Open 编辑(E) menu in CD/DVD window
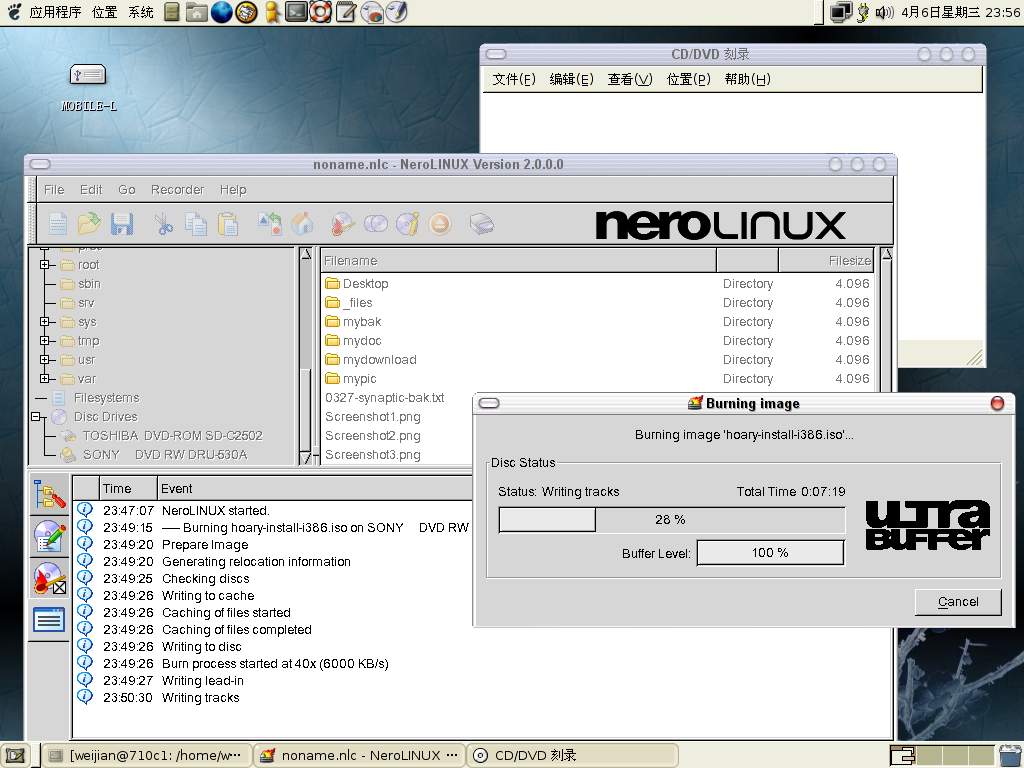The width and height of the screenshot is (1024, 768). (571, 79)
